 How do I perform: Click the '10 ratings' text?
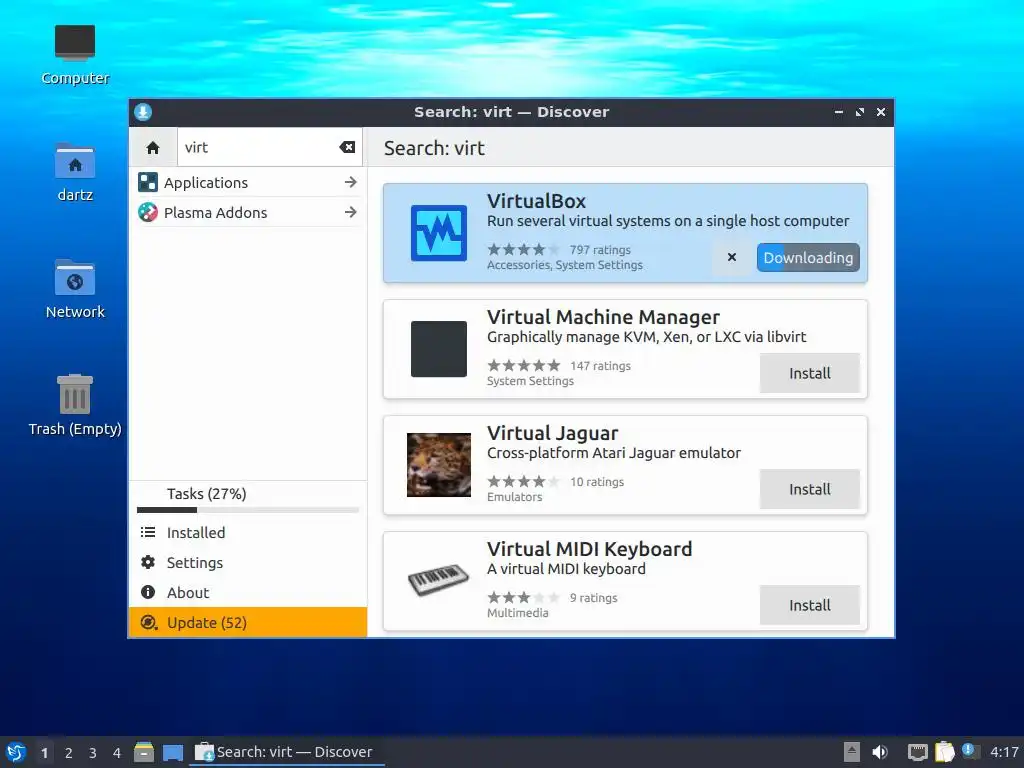tap(597, 482)
